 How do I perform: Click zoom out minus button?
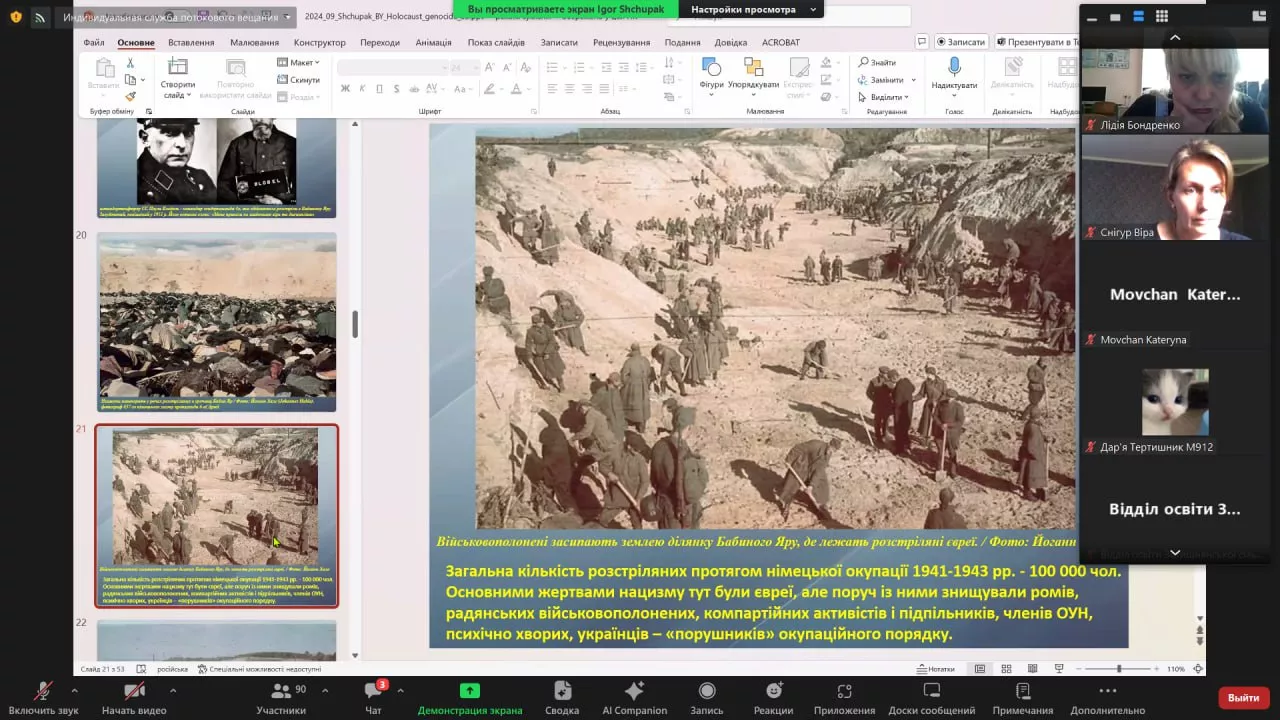point(1081,669)
